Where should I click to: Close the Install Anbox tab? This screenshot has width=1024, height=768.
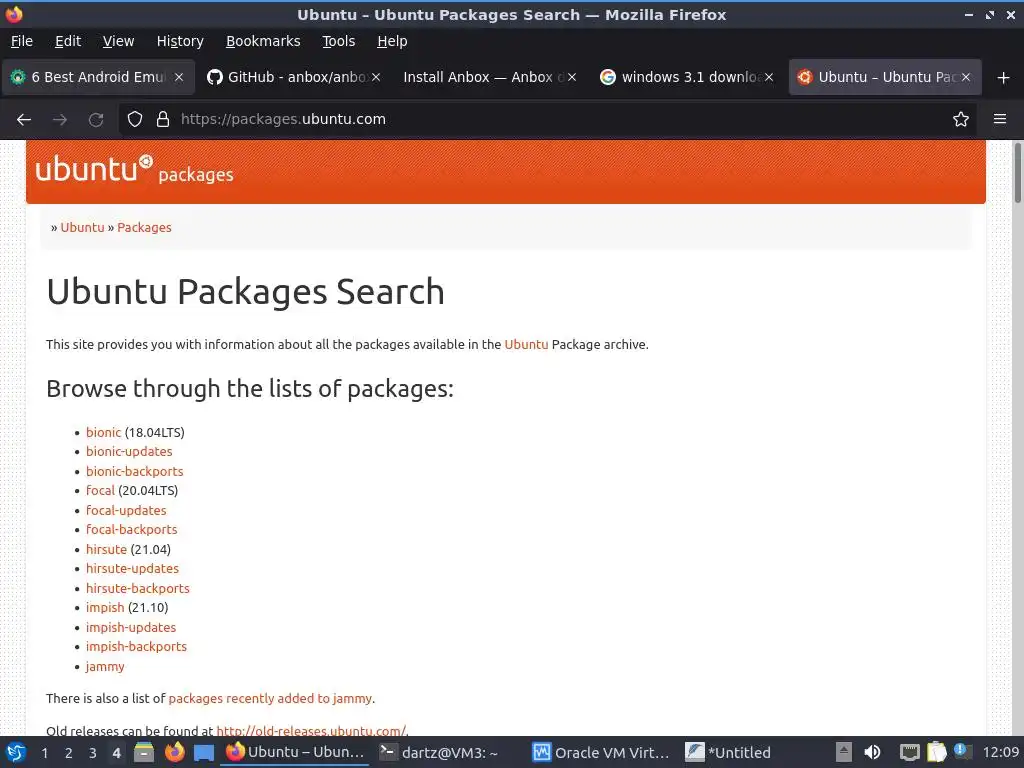[572, 77]
